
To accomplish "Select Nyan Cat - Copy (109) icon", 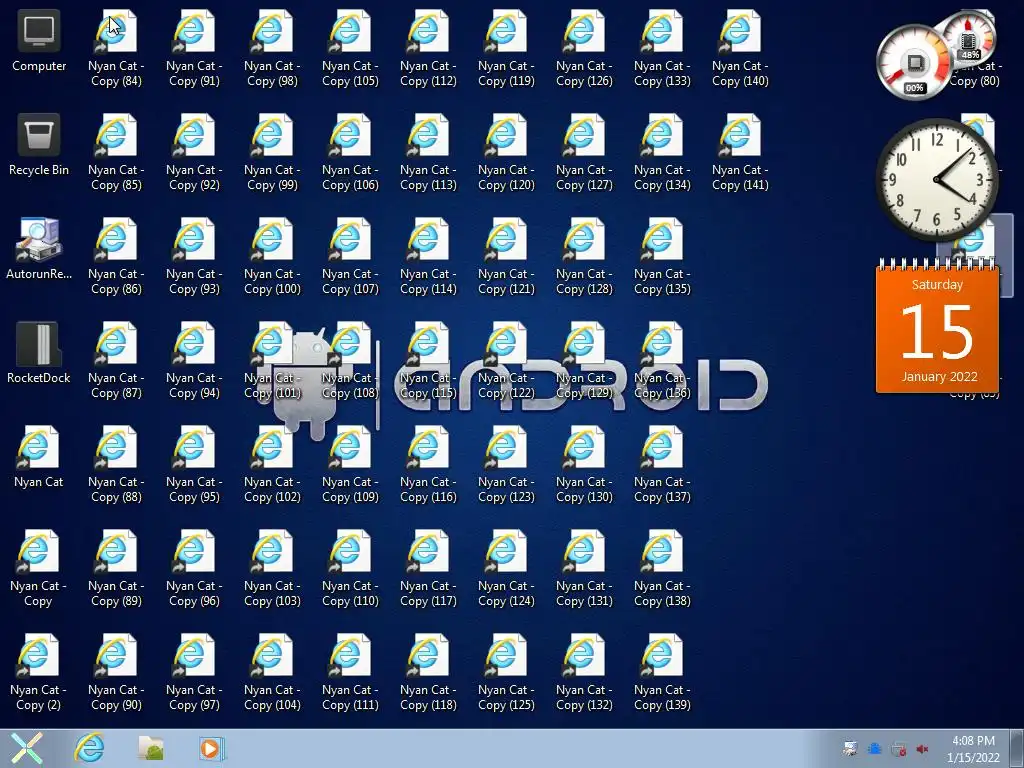I will point(350,465).
